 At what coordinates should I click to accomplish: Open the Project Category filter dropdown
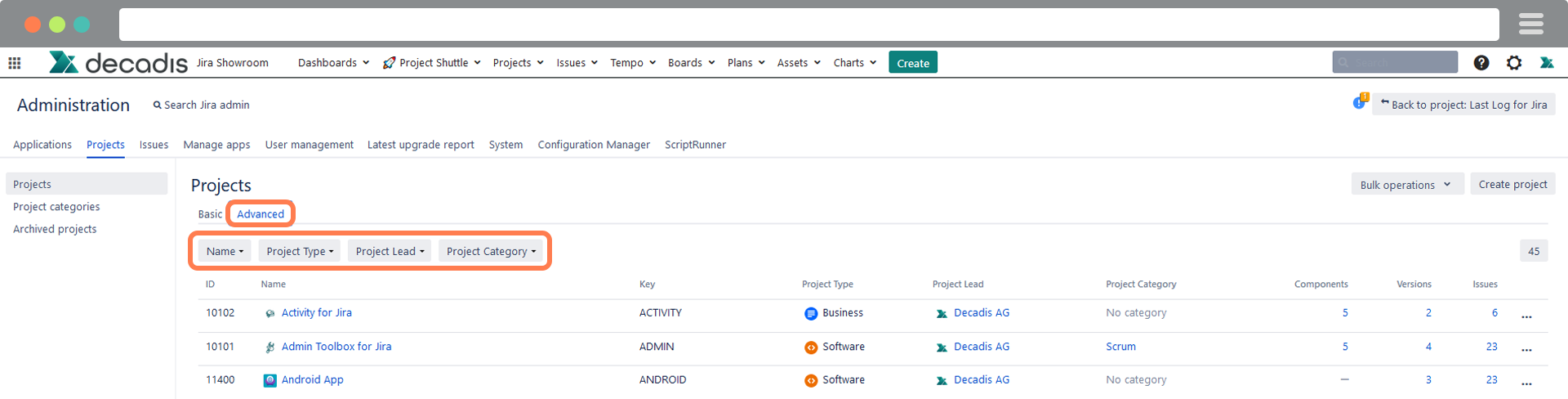tap(491, 251)
